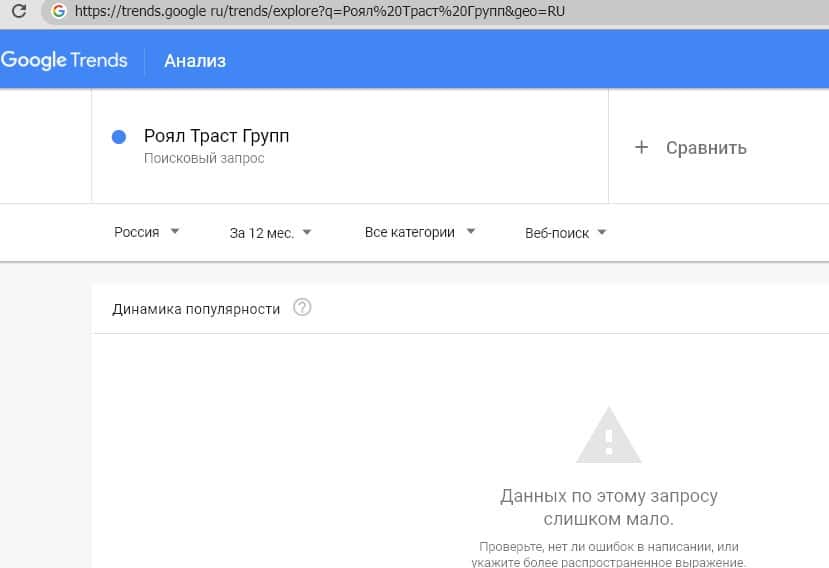Viewport: 829px width, 568px height.
Task: Click the Google Trends logo
Action: point(65,60)
